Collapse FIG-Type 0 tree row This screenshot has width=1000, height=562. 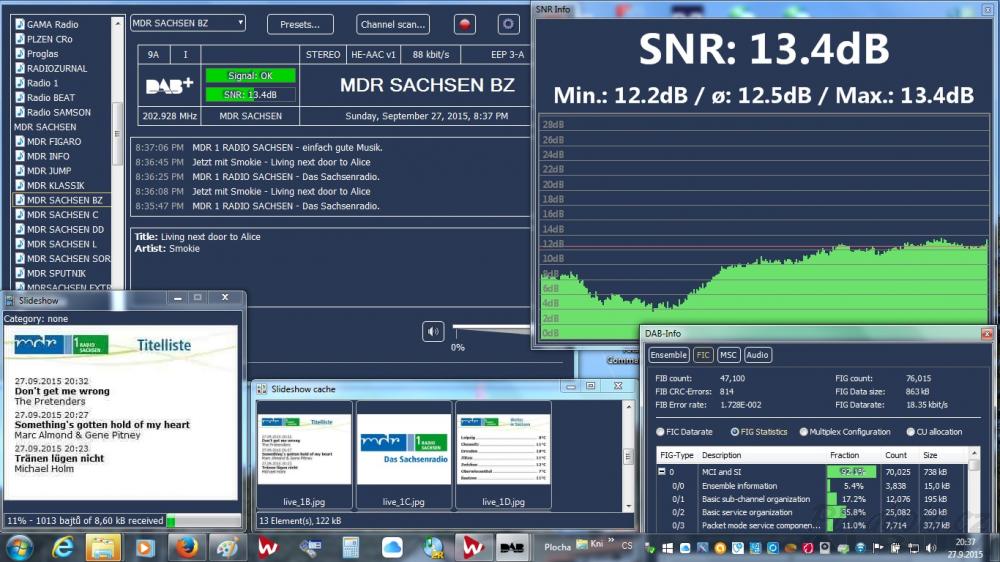tap(661, 472)
